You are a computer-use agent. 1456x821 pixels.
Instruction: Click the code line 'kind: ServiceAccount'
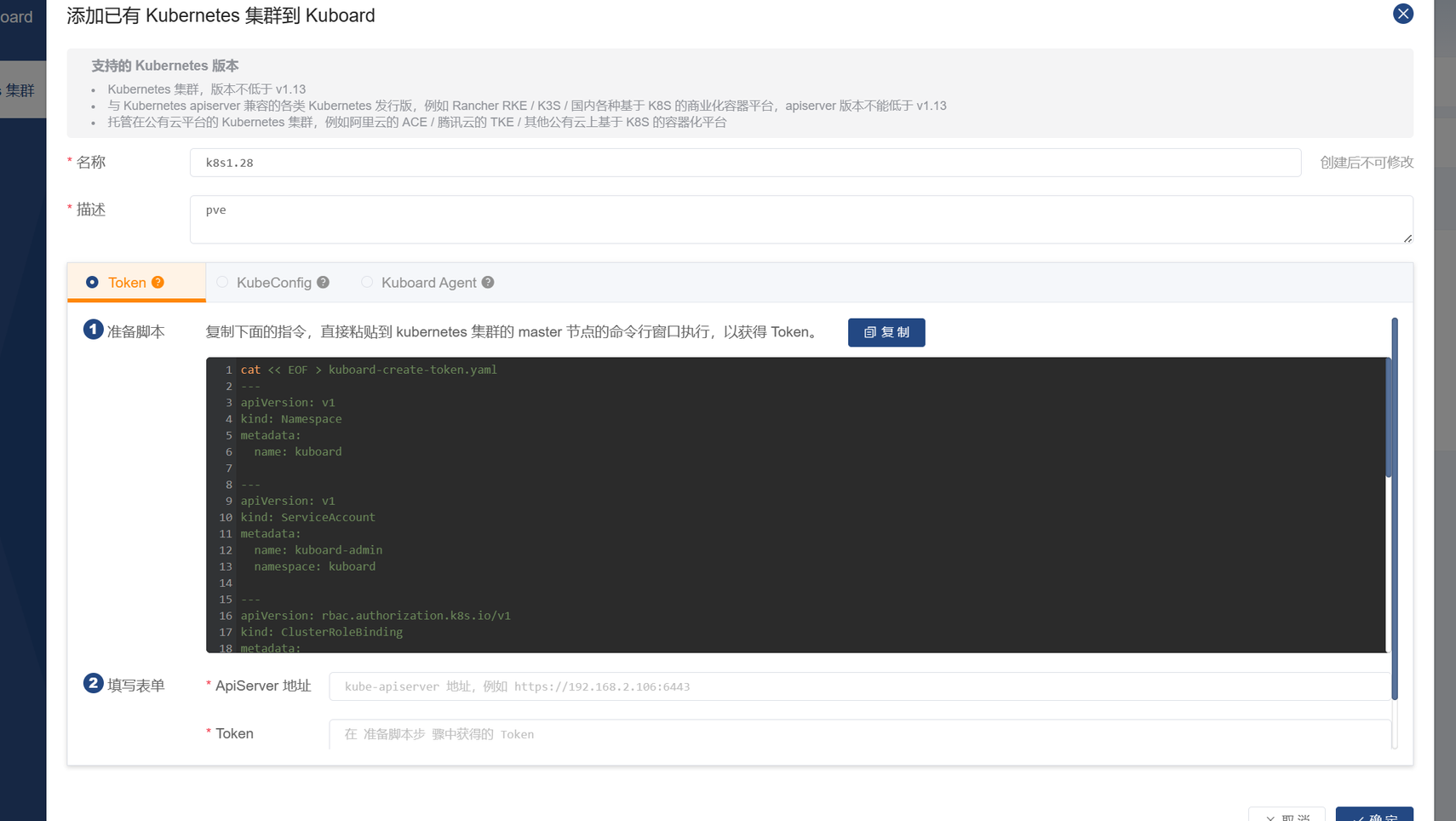pyautogui.click(x=307, y=517)
